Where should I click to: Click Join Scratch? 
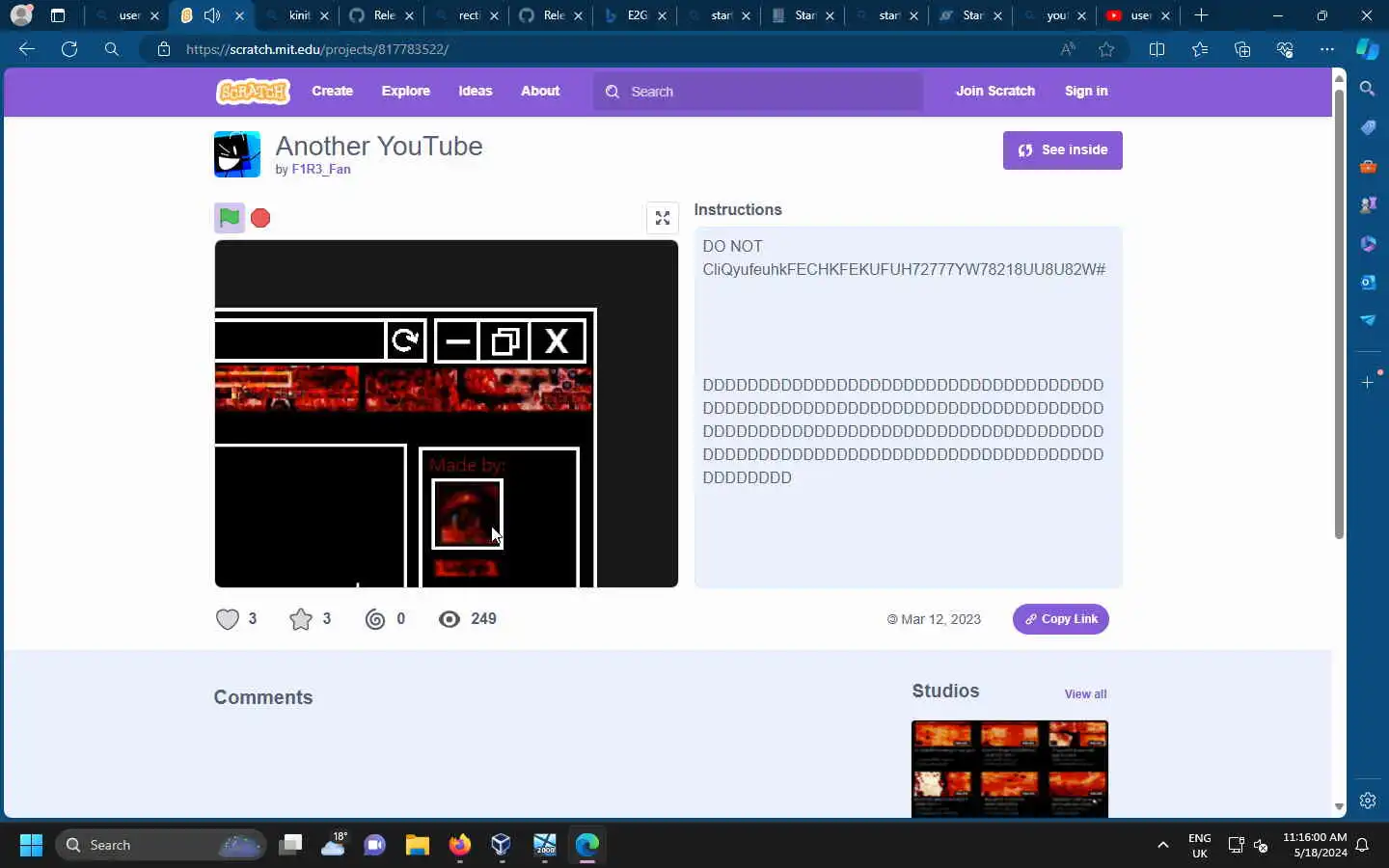click(x=994, y=91)
